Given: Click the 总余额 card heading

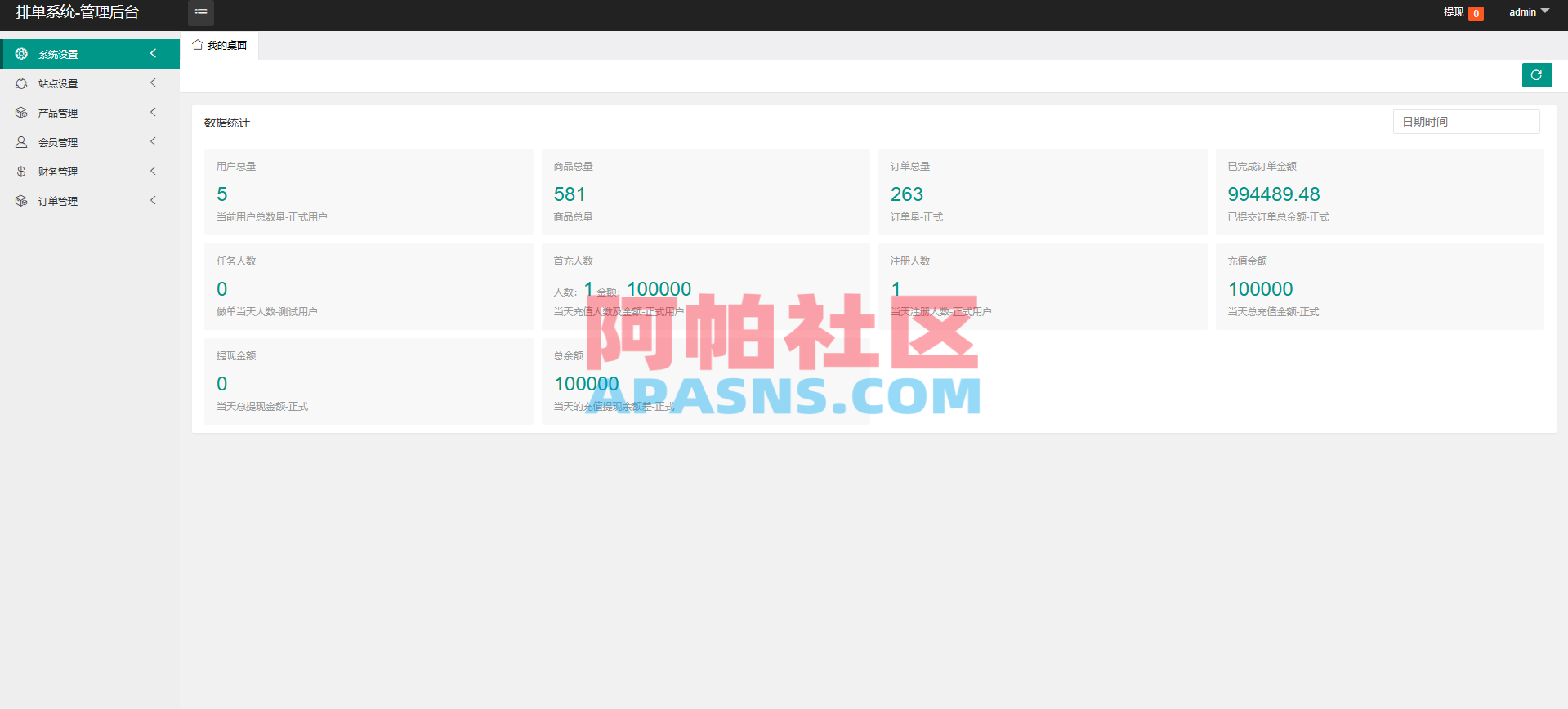Looking at the screenshot, I should [568, 356].
